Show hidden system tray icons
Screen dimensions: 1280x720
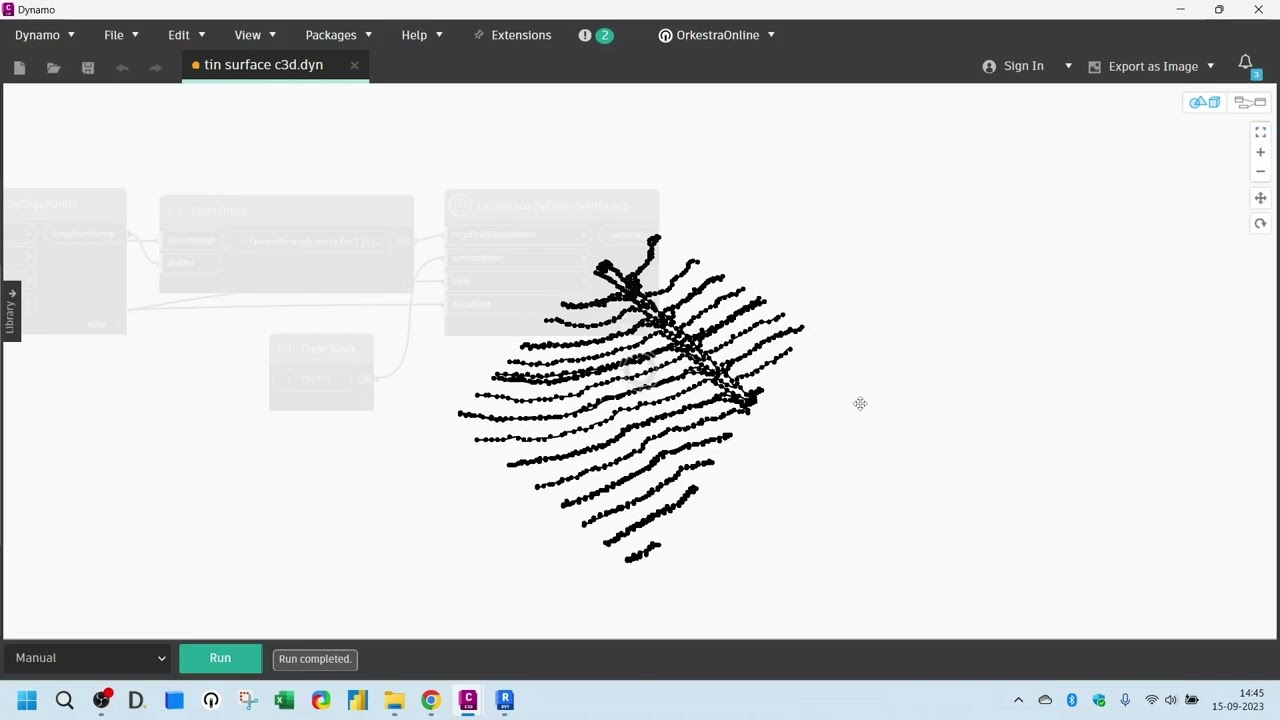(x=1018, y=700)
